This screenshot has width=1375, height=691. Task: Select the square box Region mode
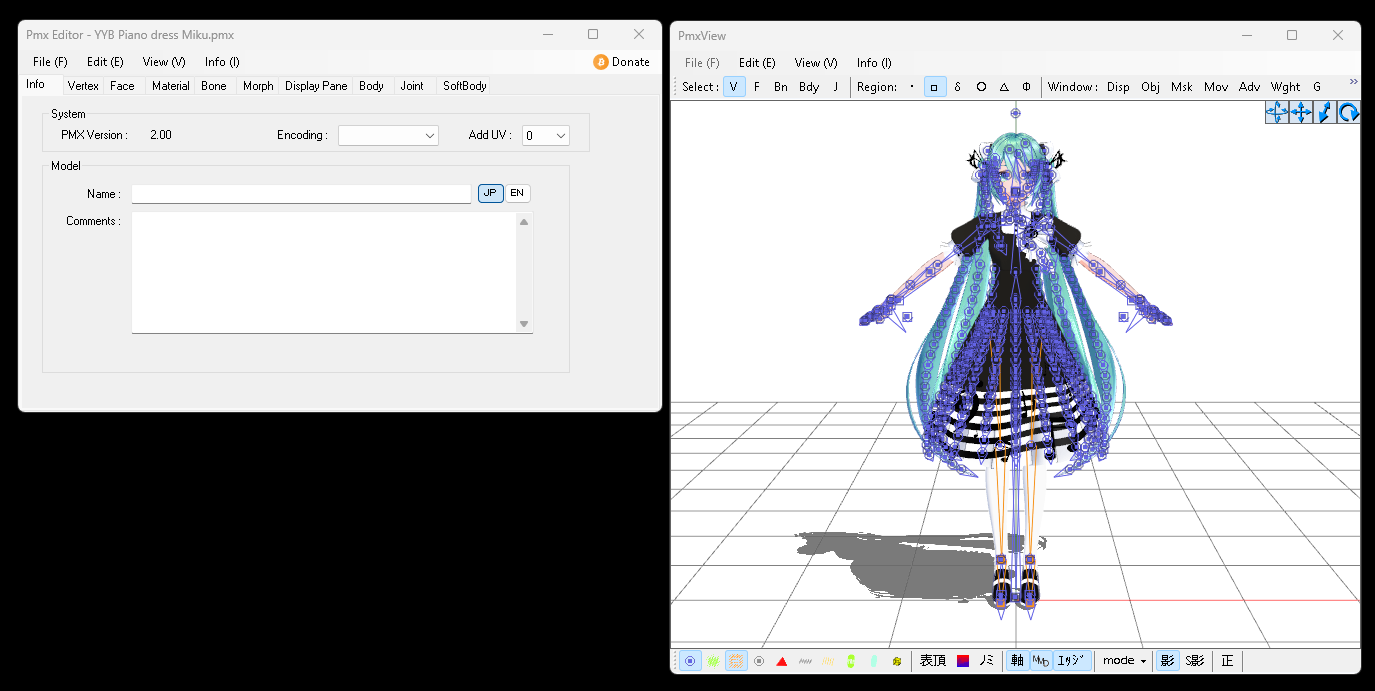point(935,87)
